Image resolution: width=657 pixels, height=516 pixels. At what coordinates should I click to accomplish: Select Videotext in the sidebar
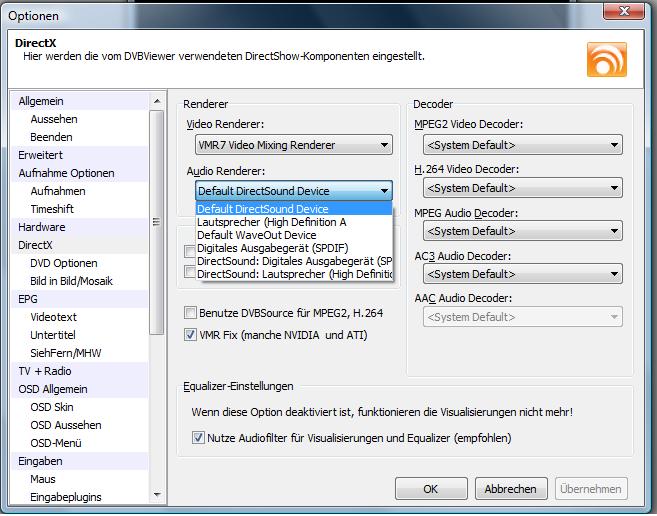point(80,317)
